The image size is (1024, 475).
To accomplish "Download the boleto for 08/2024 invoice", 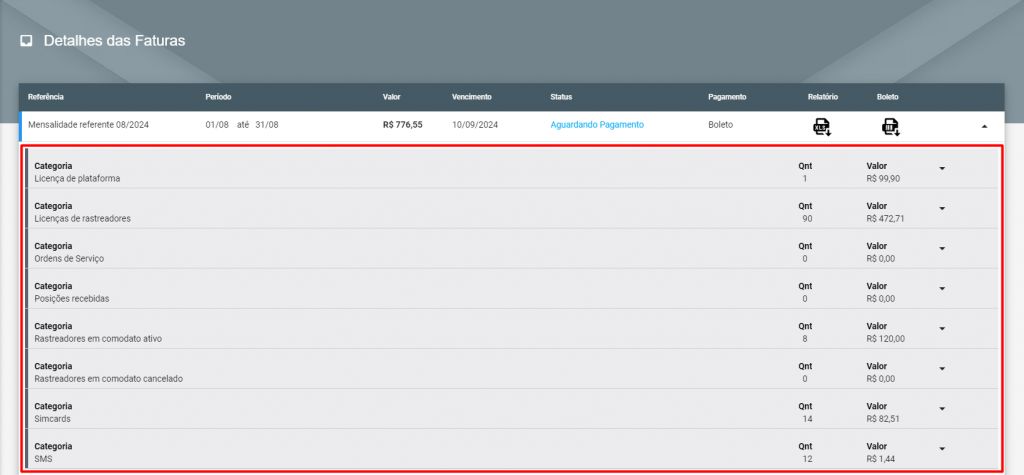I will (891, 127).
